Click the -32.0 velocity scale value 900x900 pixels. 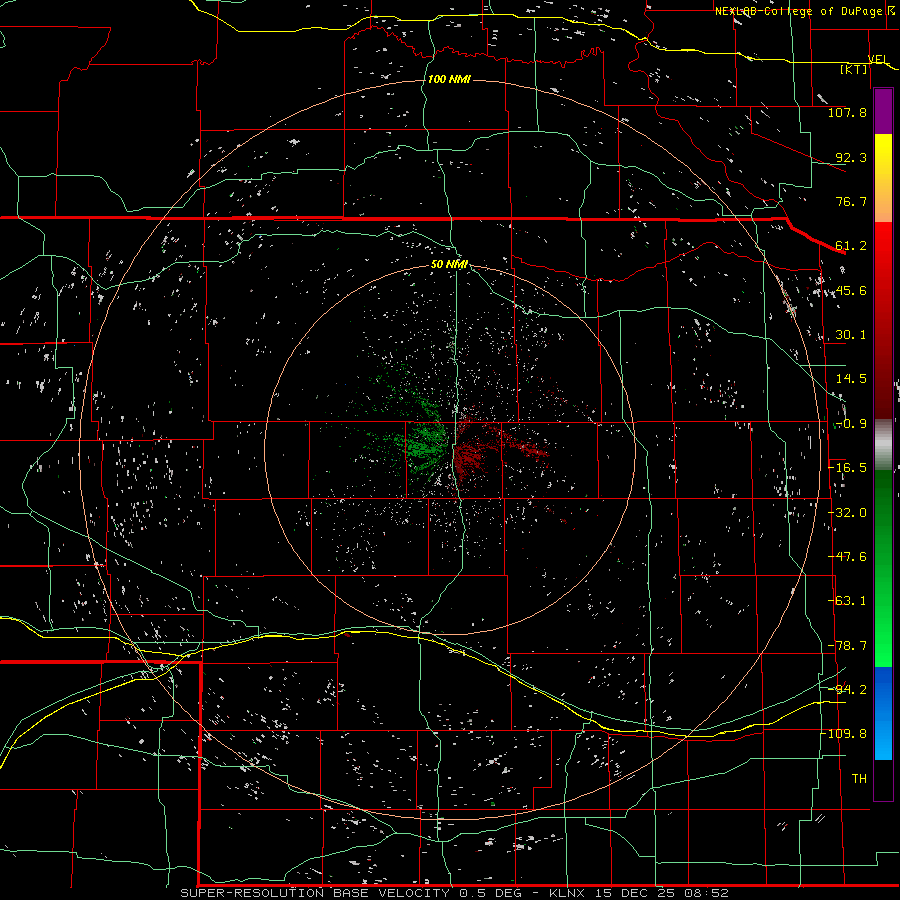[x=848, y=513]
